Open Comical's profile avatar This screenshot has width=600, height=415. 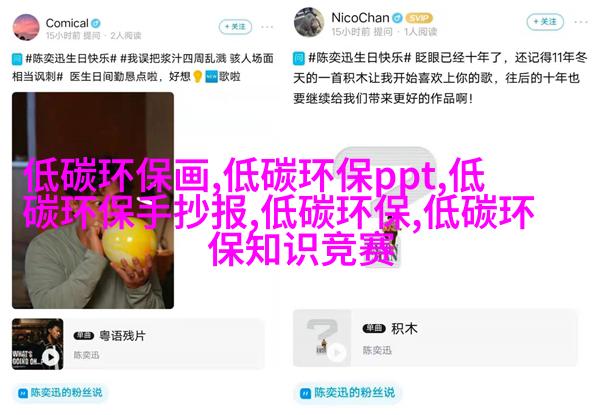click(26, 27)
